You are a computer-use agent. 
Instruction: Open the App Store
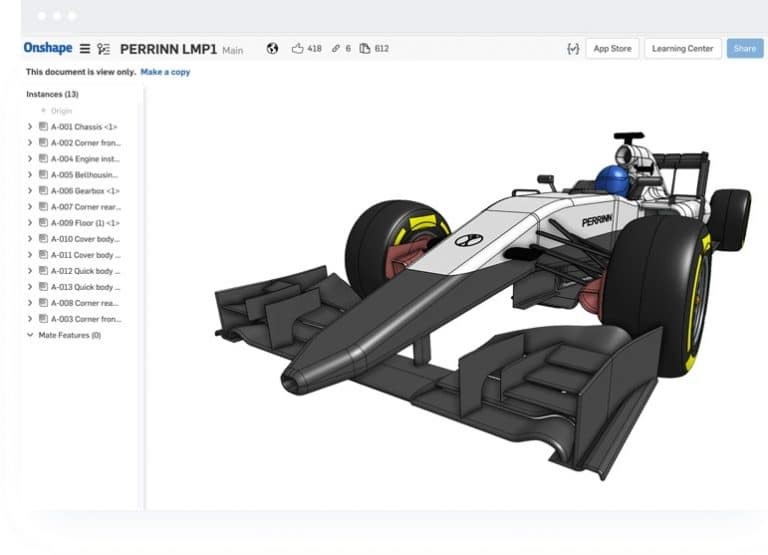612,48
